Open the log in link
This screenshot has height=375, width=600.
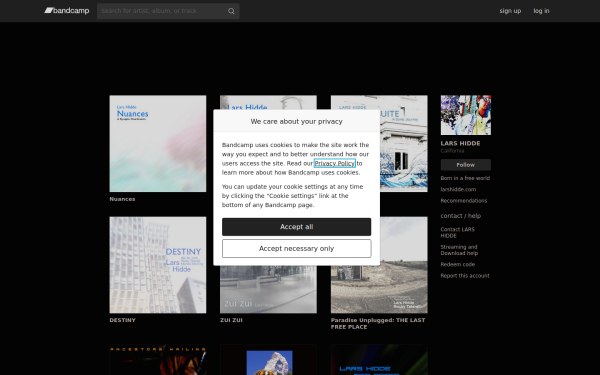541,11
